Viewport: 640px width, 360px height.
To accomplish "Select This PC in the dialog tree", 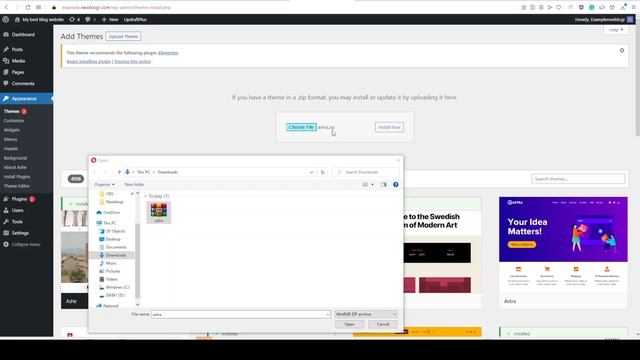I will point(107,223).
